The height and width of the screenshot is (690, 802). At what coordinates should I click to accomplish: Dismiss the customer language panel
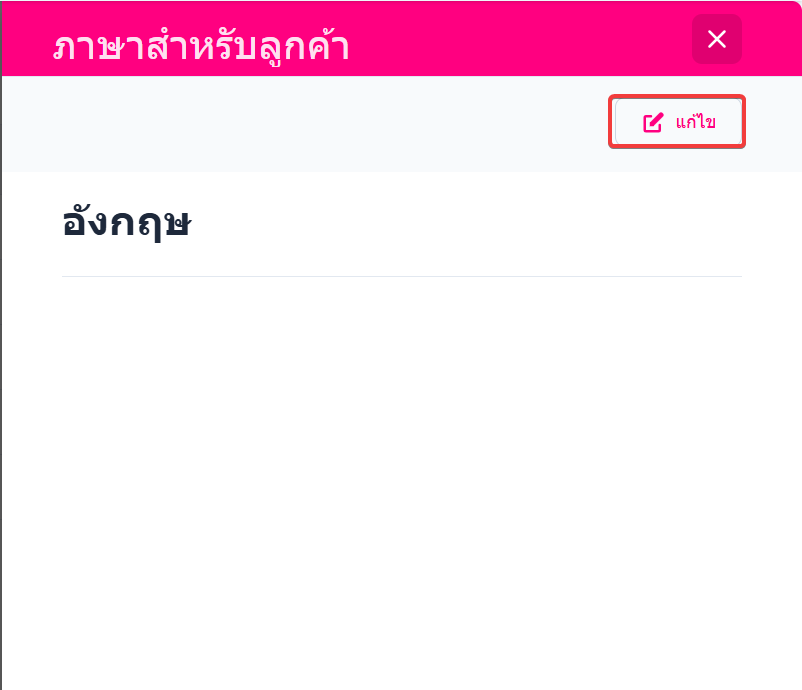coord(716,39)
